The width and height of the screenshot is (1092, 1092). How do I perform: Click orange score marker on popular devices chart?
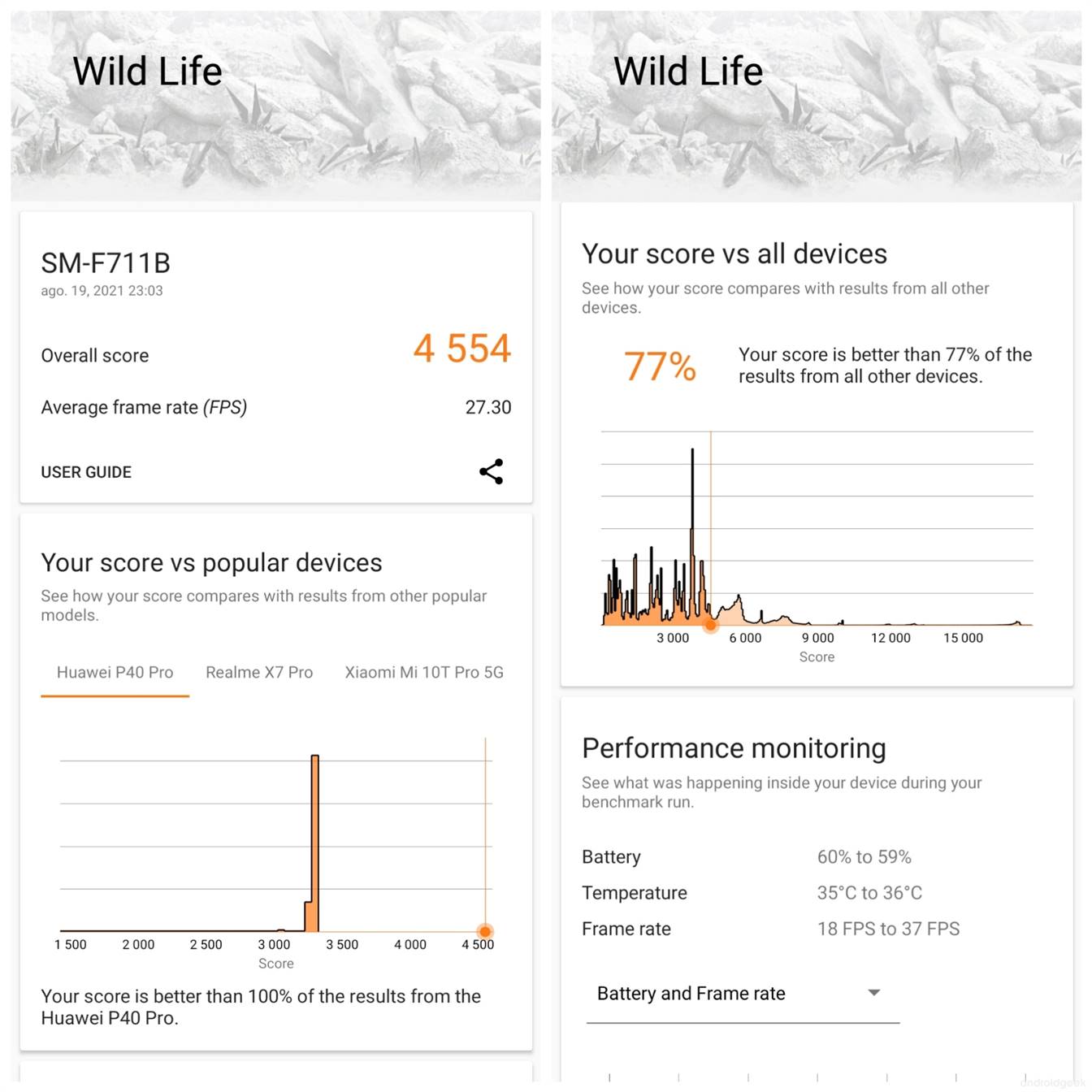click(x=485, y=931)
